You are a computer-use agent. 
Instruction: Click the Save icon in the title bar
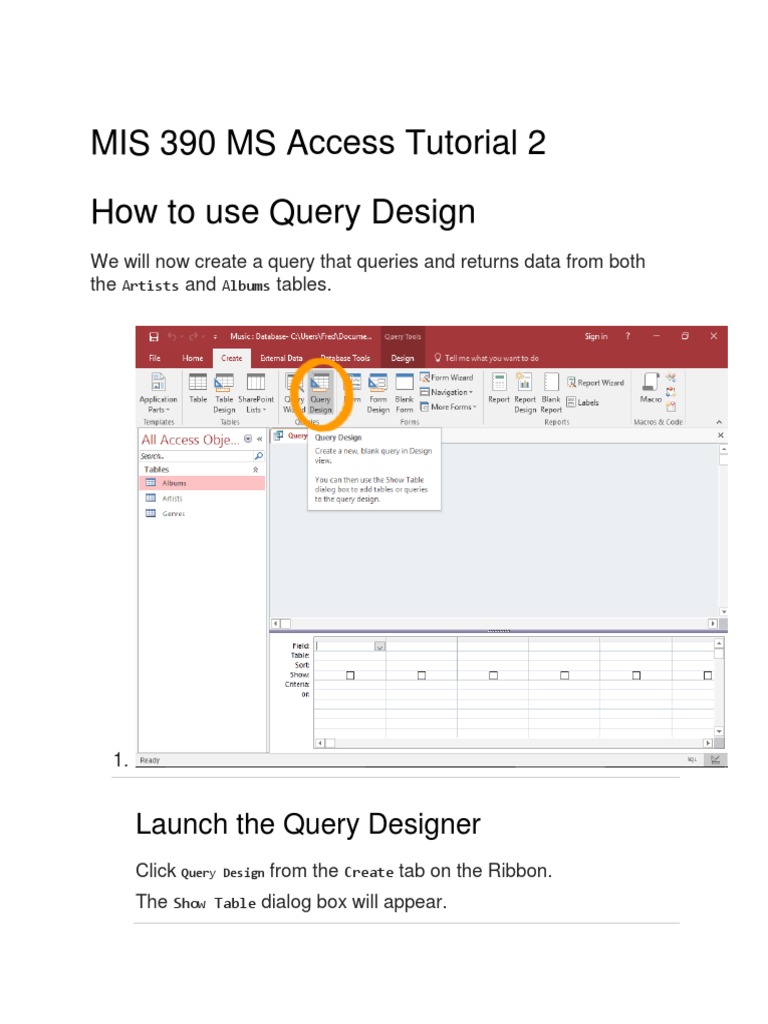[153, 336]
